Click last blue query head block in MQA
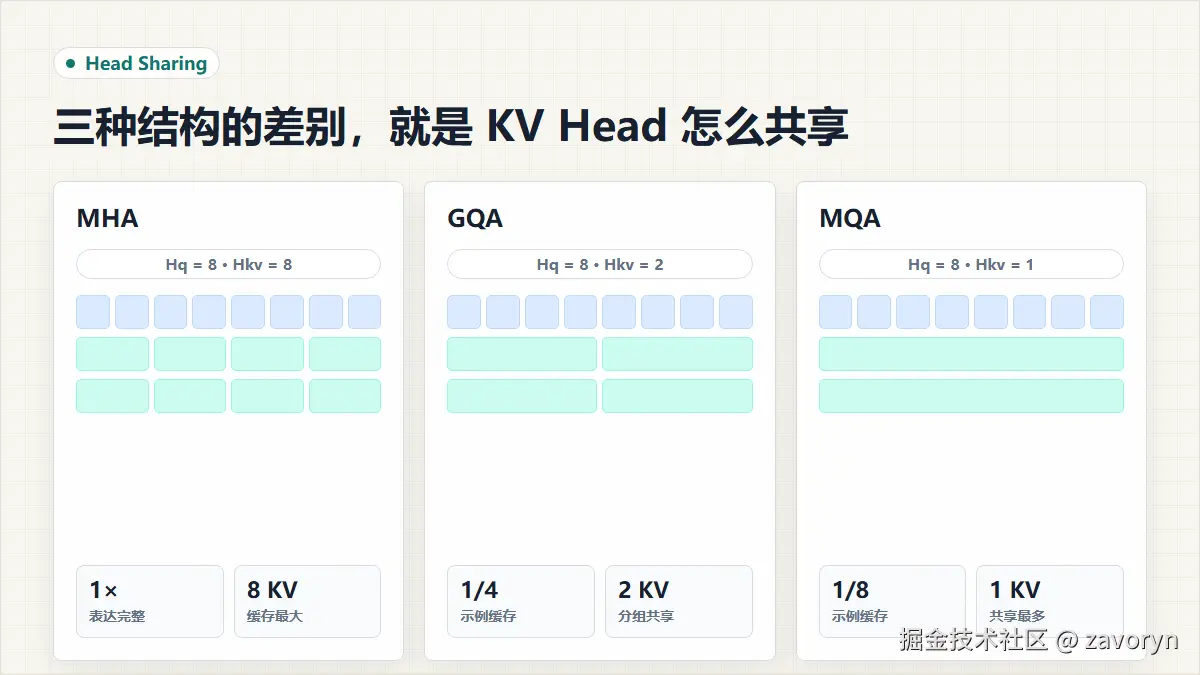Viewport: 1200px width, 675px height. tap(1107, 312)
